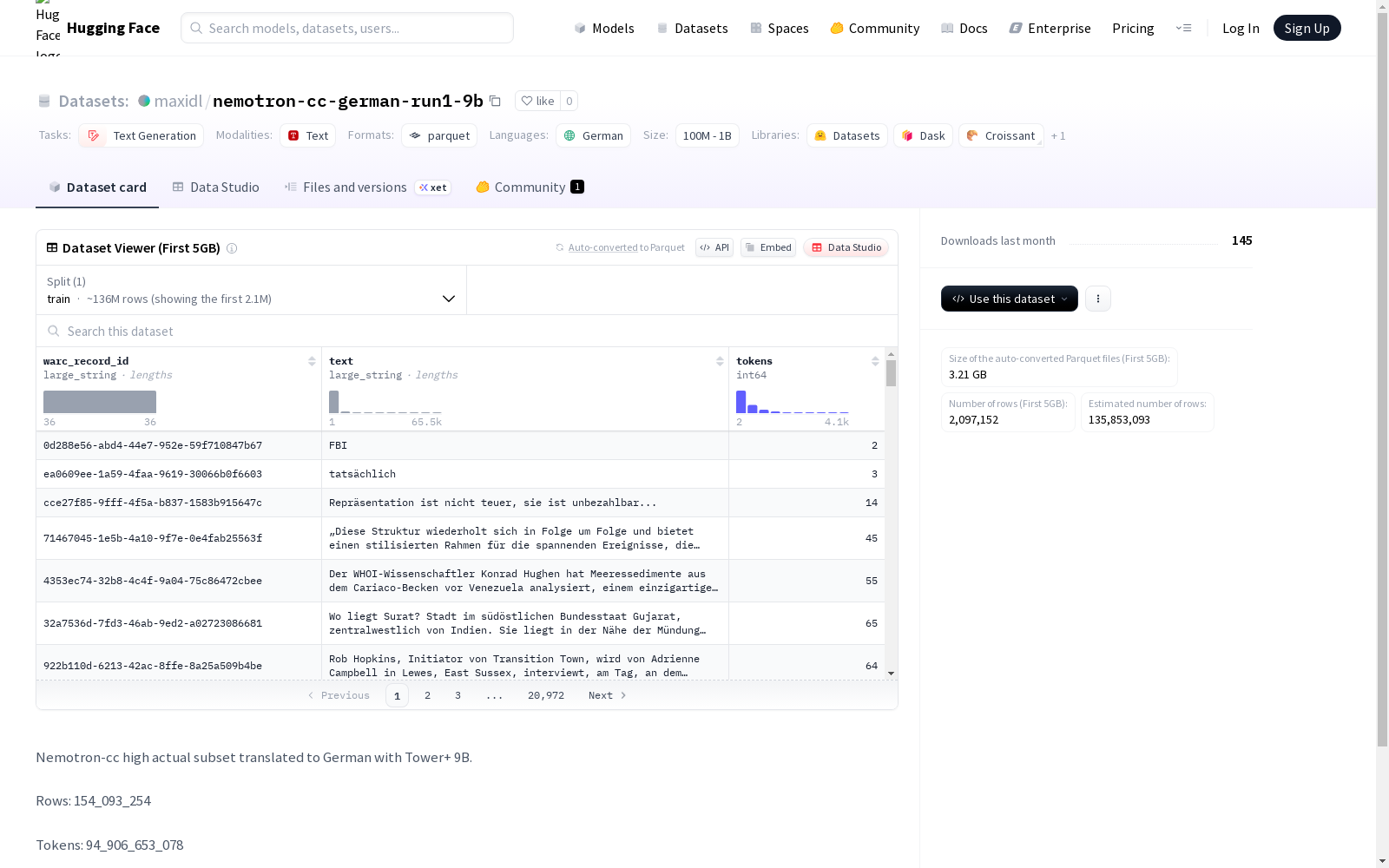Expand the train split dropdown
Viewport: 1389px width, 868px height.
[252, 290]
